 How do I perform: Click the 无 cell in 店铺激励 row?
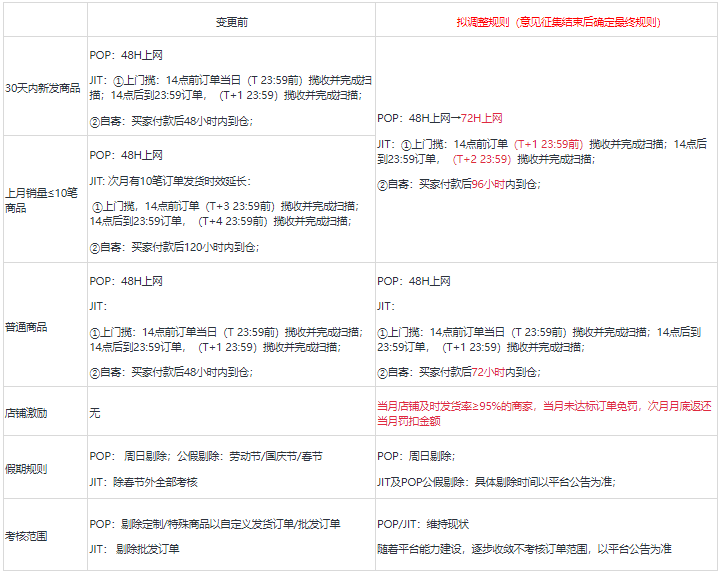[95, 412]
